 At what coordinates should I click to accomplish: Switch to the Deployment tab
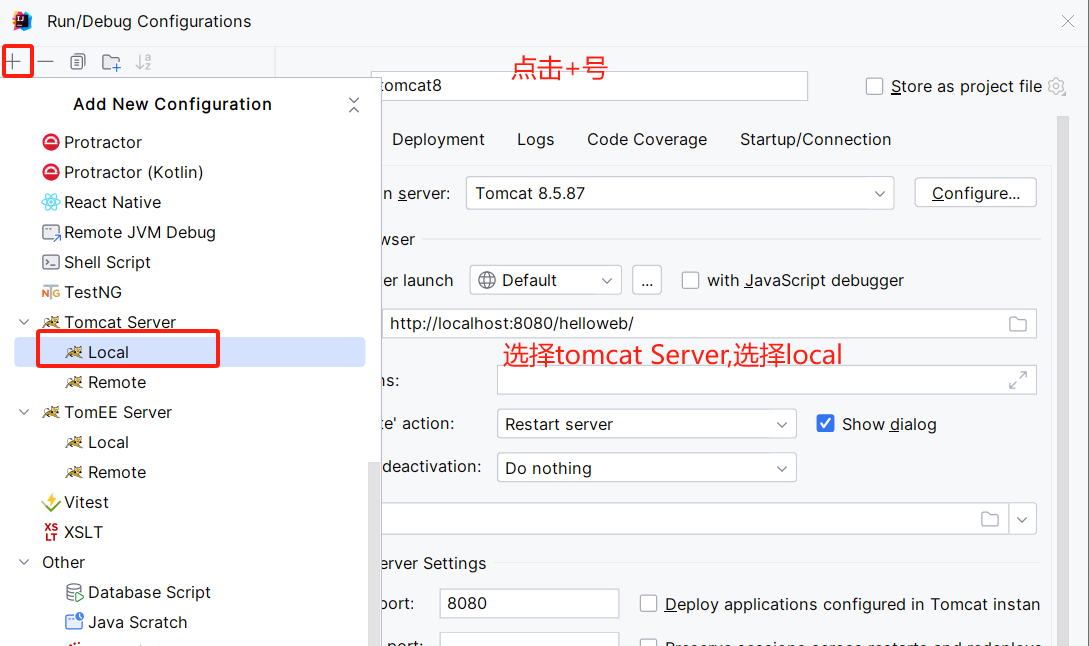(438, 140)
